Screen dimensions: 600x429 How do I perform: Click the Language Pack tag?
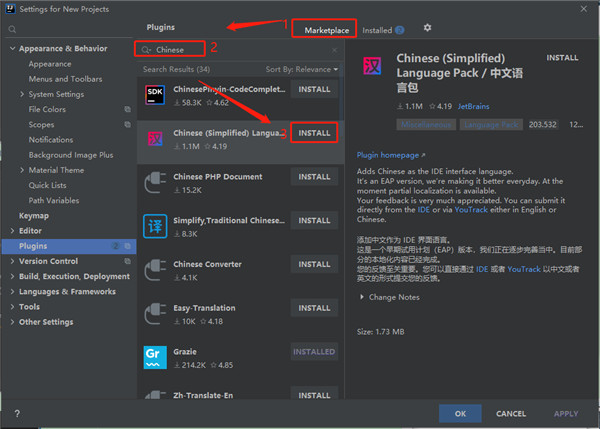(491, 125)
